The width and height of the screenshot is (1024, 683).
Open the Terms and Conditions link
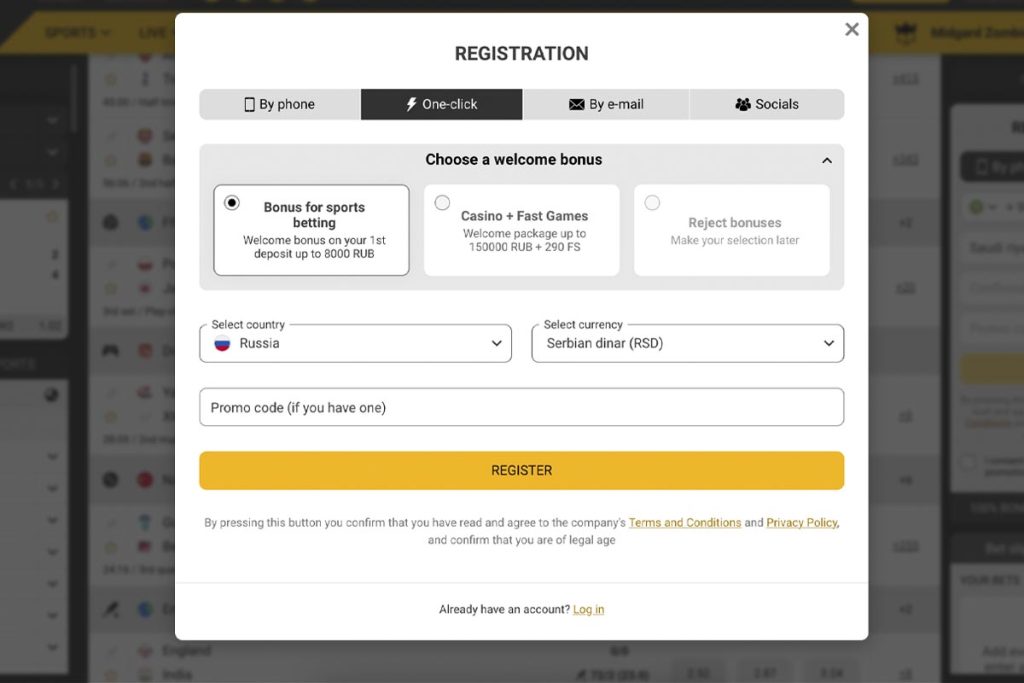[685, 523]
